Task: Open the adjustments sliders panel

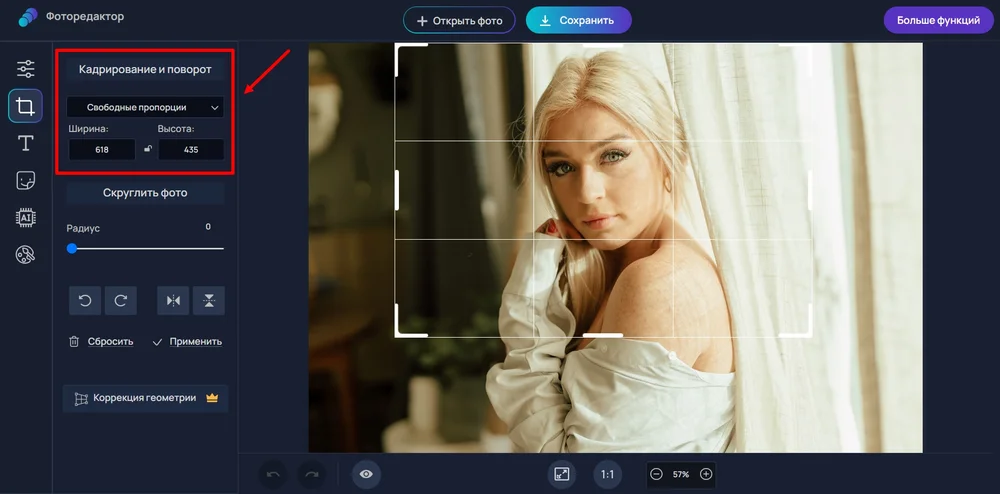Action: (x=25, y=68)
